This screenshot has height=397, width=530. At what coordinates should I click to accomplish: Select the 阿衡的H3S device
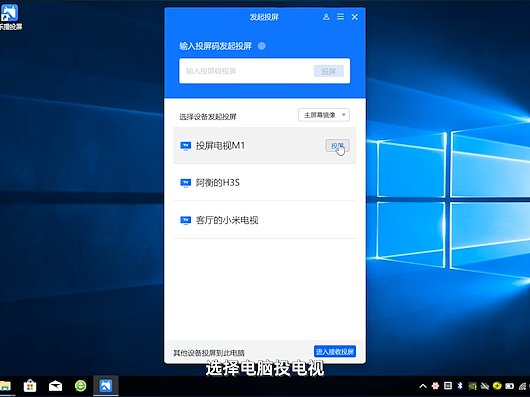click(265, 182)
